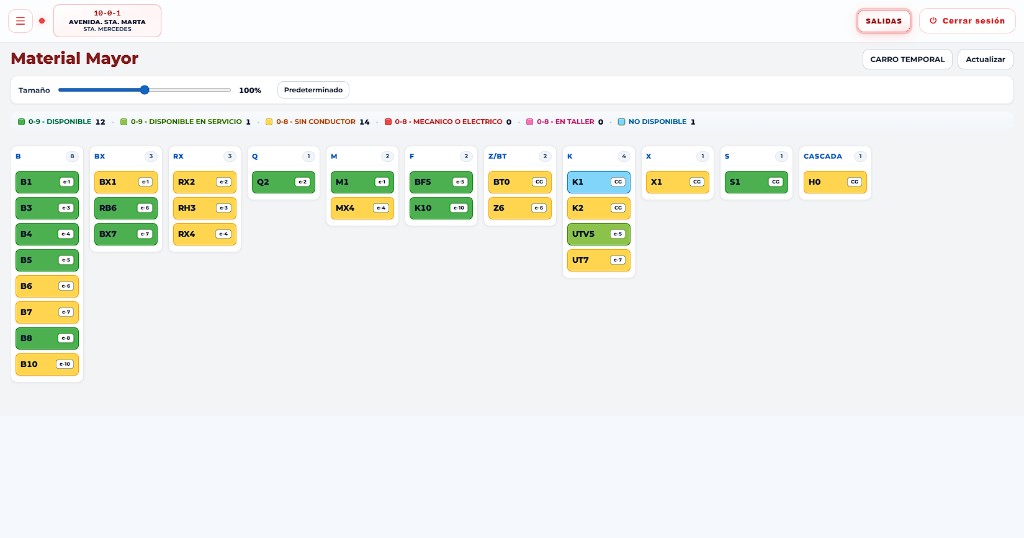
Task: Open vehicle card BX1
Action: coord(126,182)
